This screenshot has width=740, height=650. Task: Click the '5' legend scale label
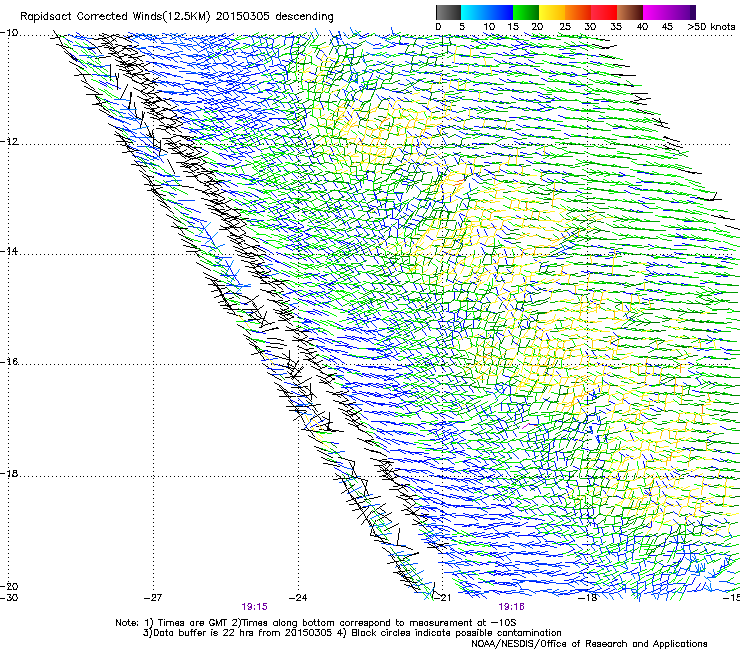point(462,27)
